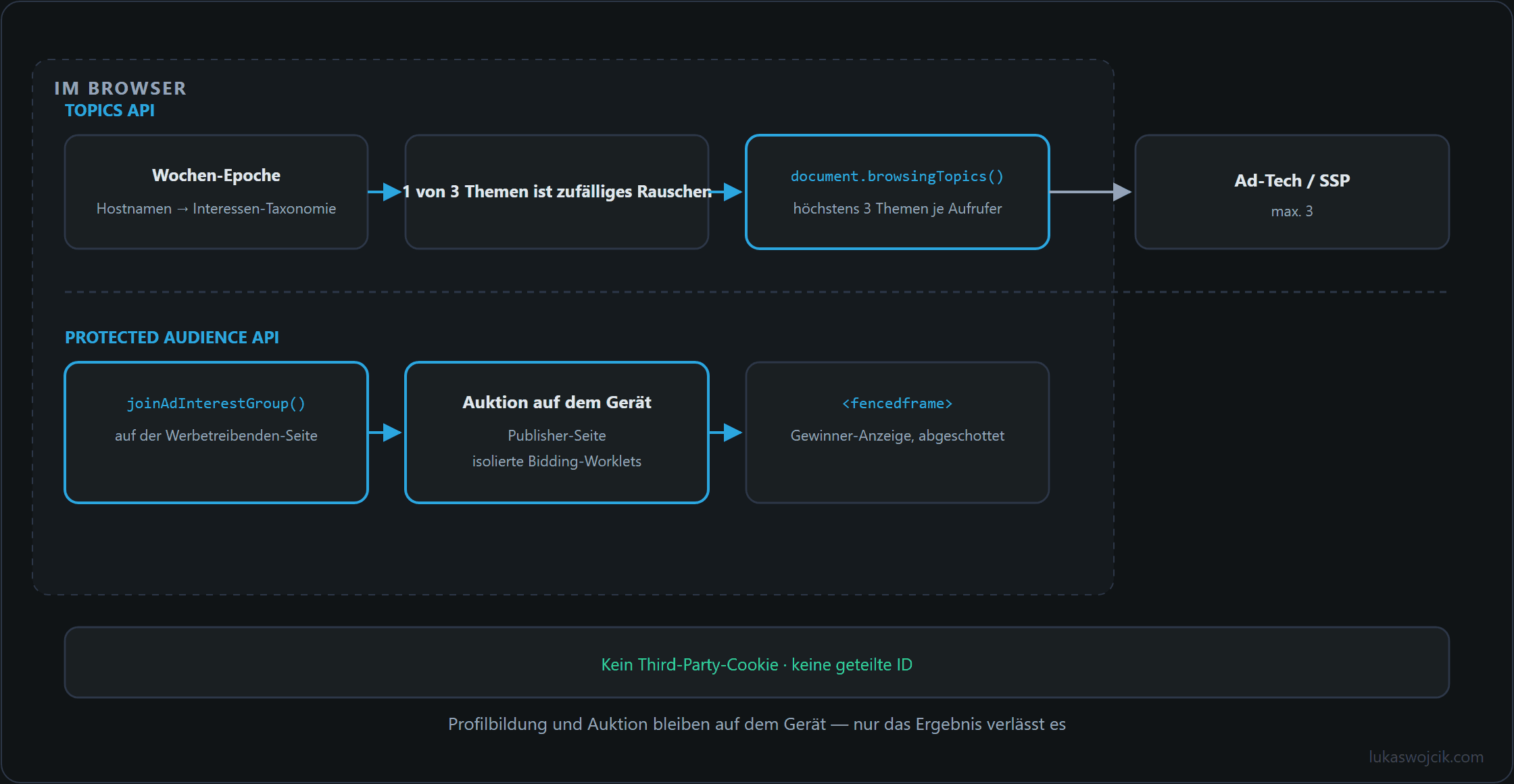
Task: Click the Wochen-Epoche box
Action: pos(216,192)
